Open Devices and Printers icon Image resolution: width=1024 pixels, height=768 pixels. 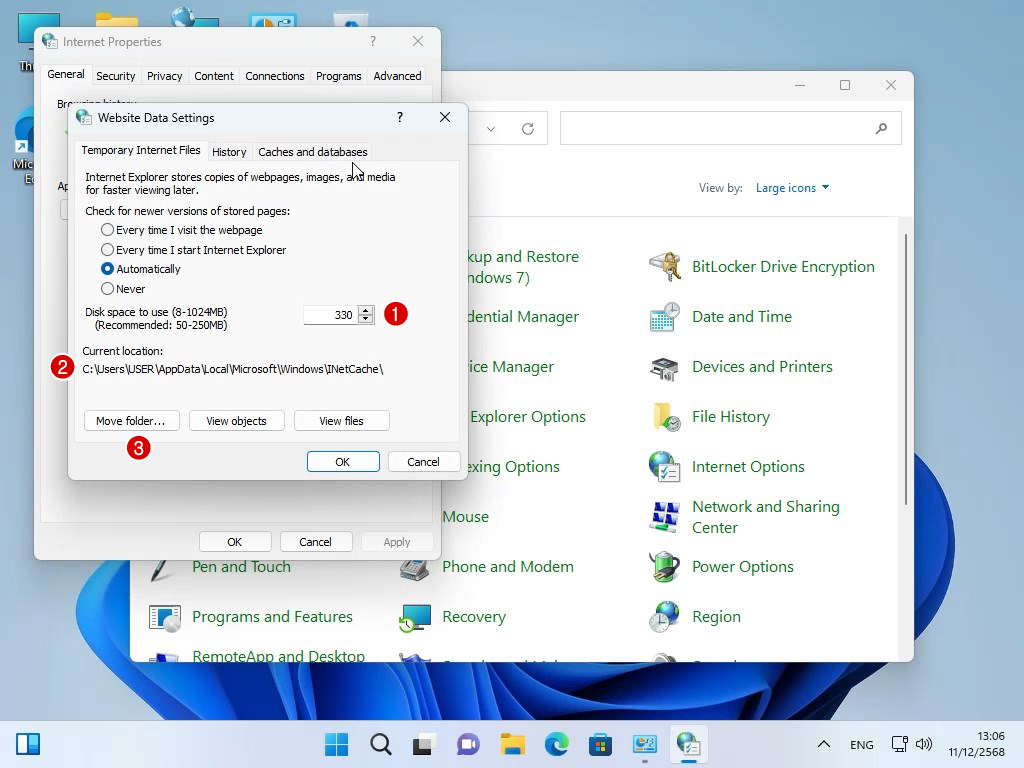click(x=665, y=367)
